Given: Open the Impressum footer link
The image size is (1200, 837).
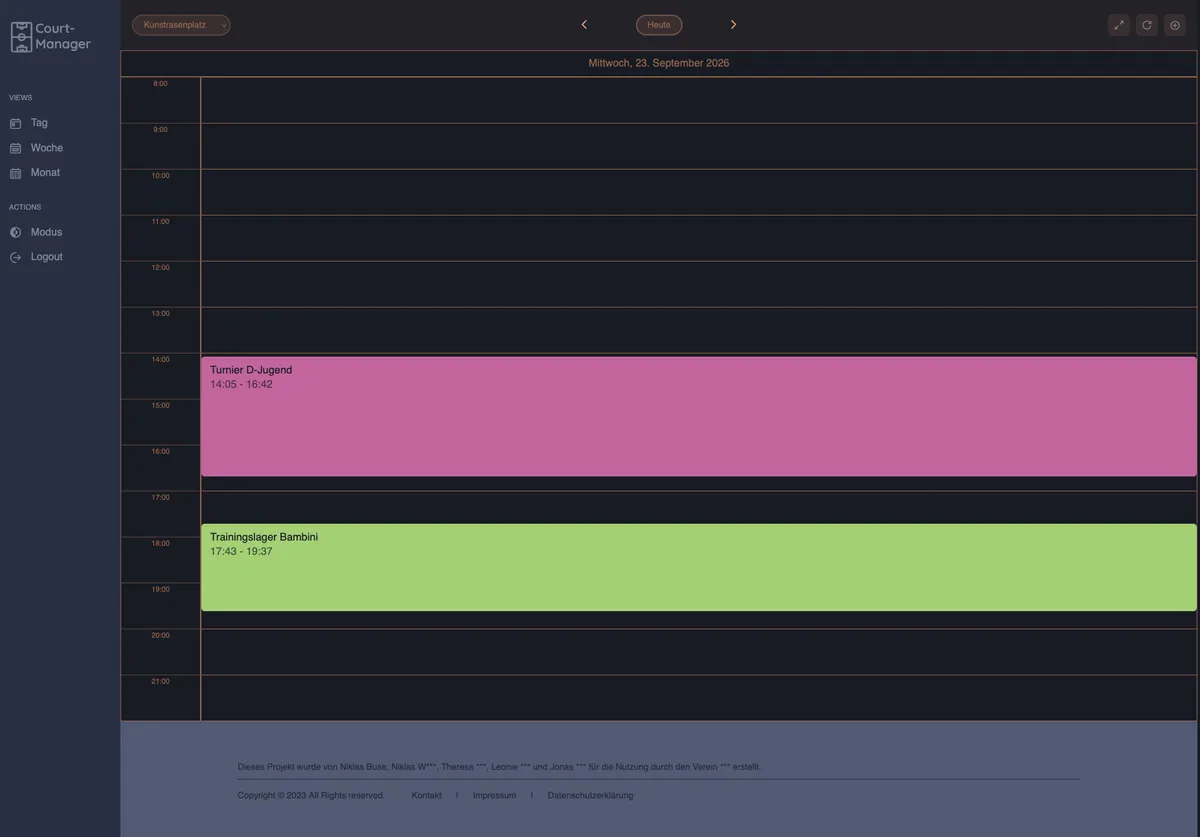Looking at the screenshot, I should tap(495, 796).
